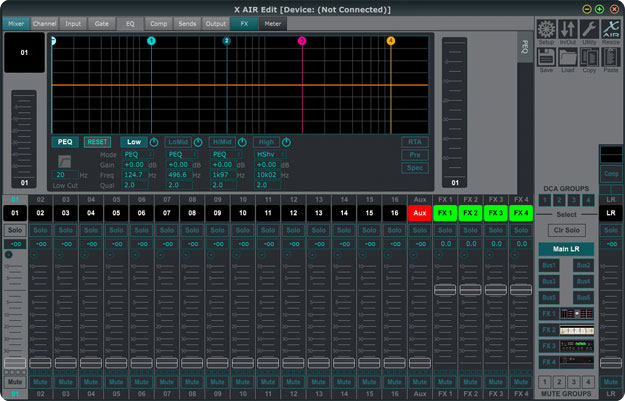The width and height of the screenshot is (625, 401).
Task: Click the channel 01 fader handle
Action: coord(15,363)
